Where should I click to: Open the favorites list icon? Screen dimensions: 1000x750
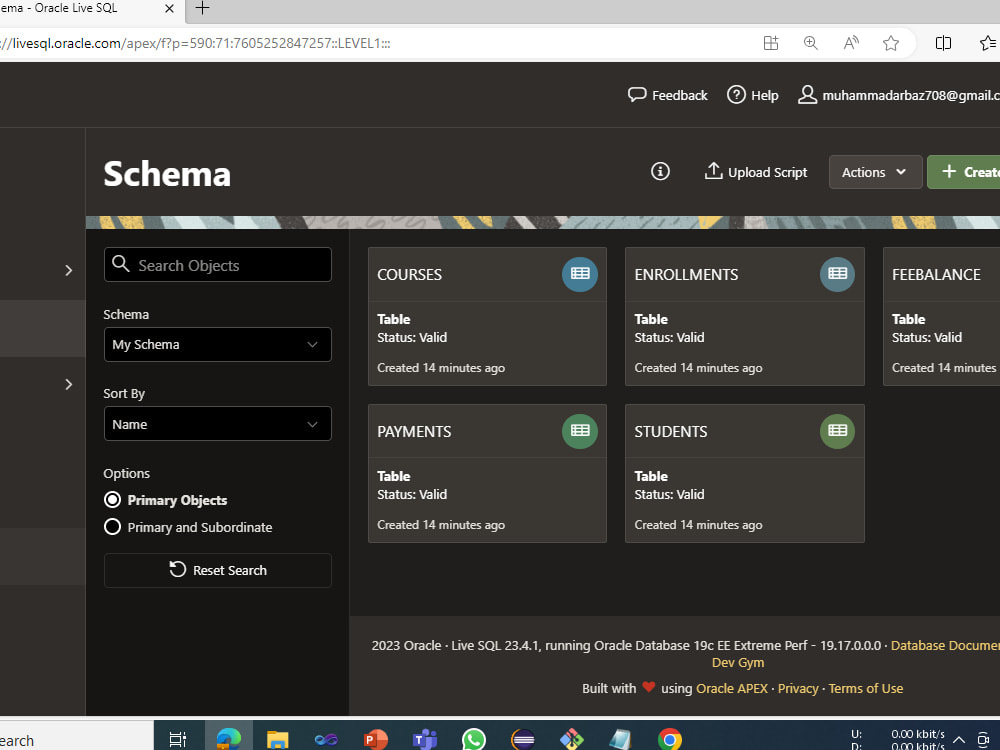(x=988, y=43)
